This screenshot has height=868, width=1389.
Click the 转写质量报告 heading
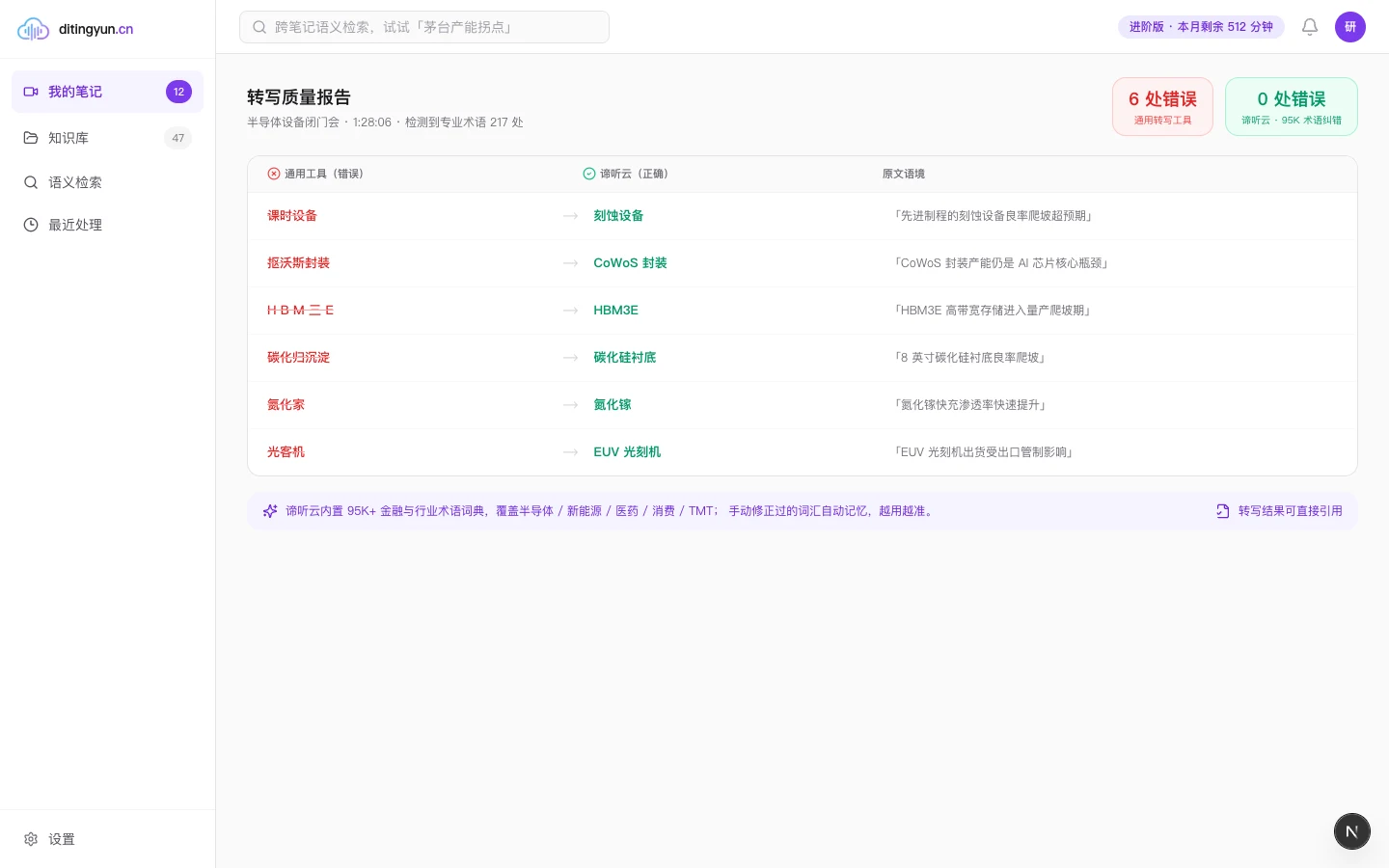point(299,97)
